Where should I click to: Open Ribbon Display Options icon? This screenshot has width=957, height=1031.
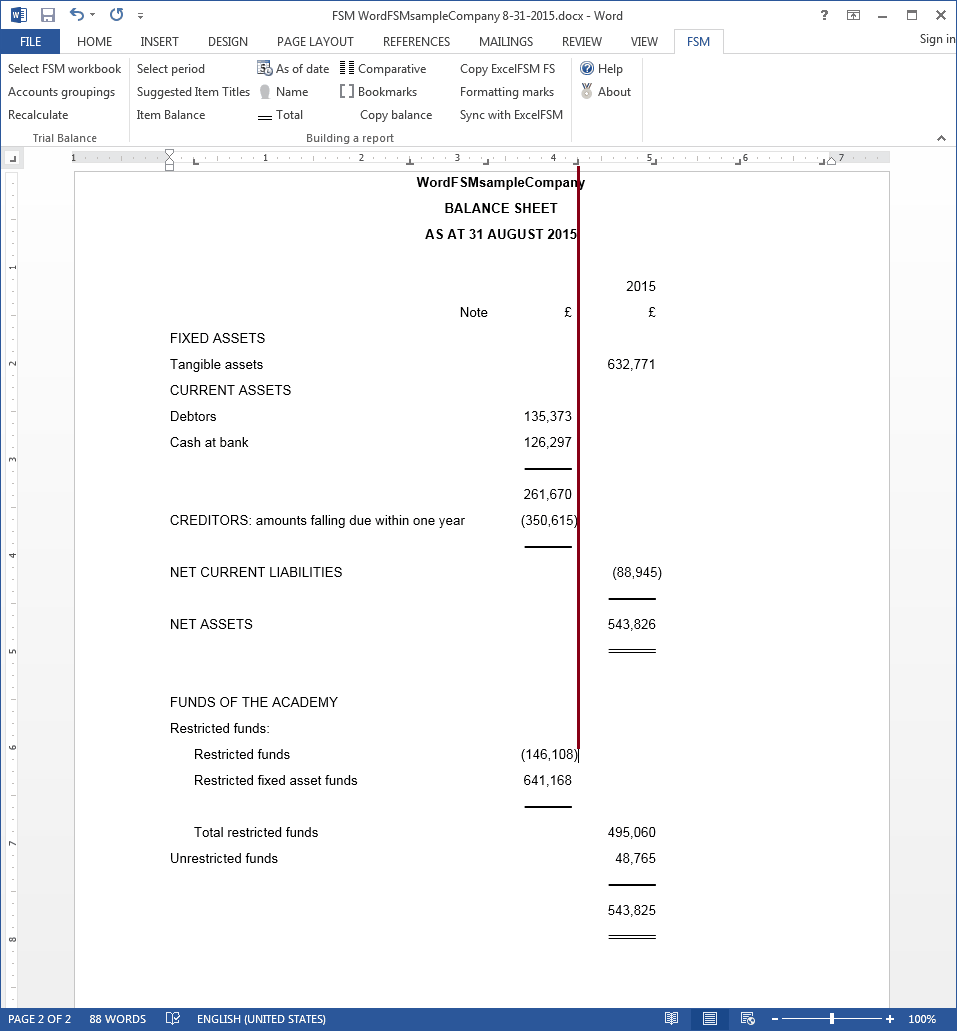pos(853,15)
